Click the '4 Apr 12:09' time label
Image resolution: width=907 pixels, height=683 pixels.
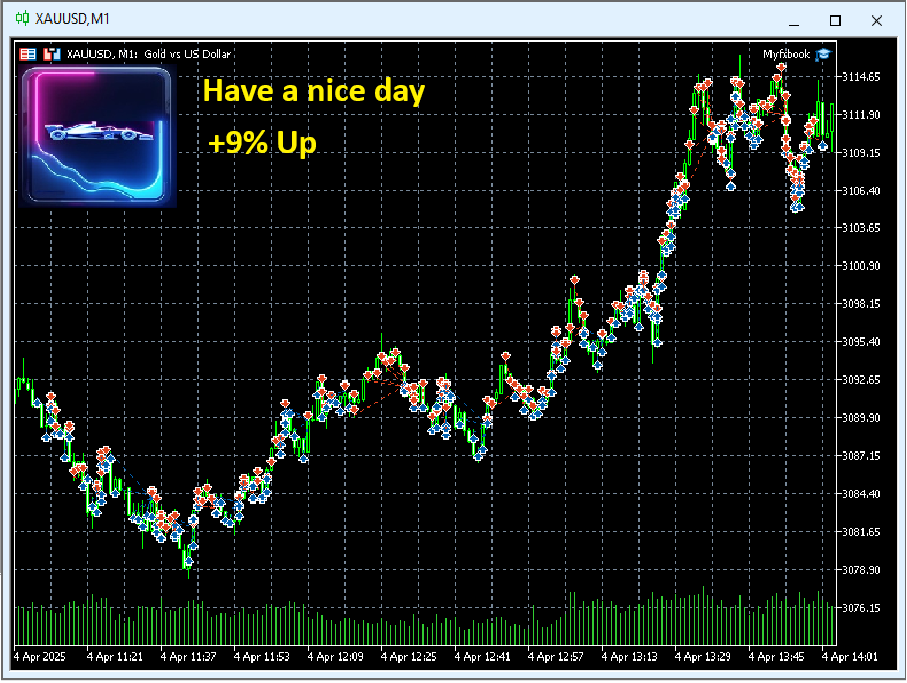click(x=335, y=657)
